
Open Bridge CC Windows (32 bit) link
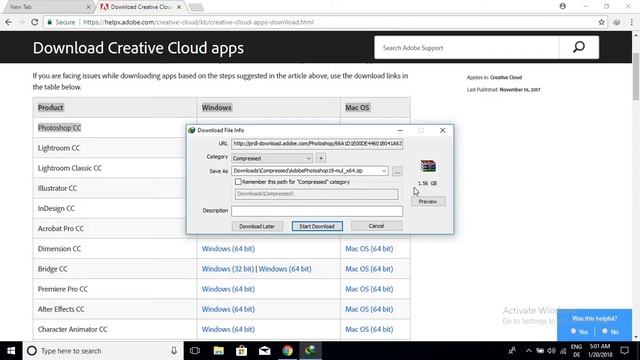click(228, 269)
